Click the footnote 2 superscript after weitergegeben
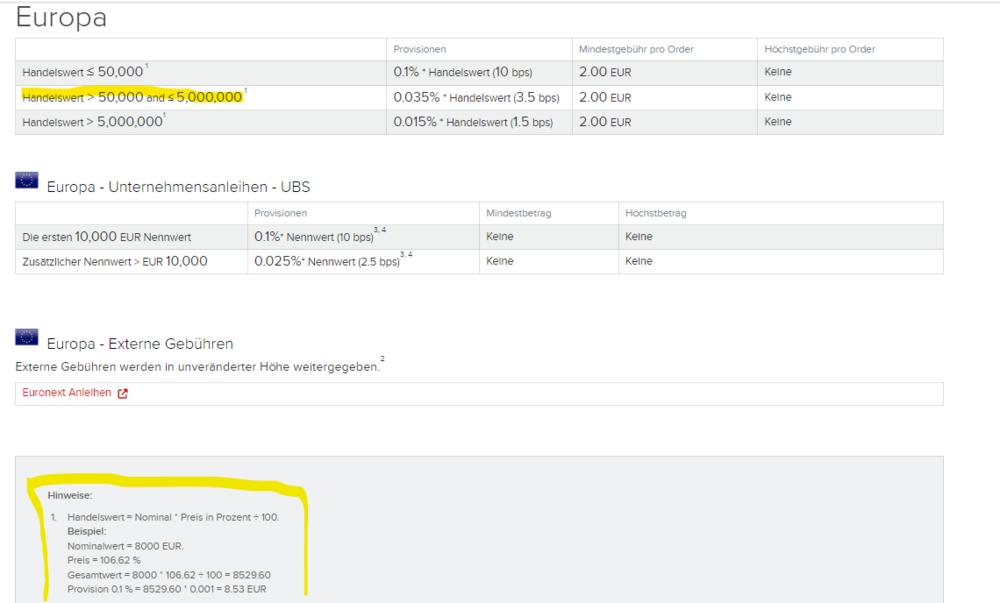 (x=383, y=360)
